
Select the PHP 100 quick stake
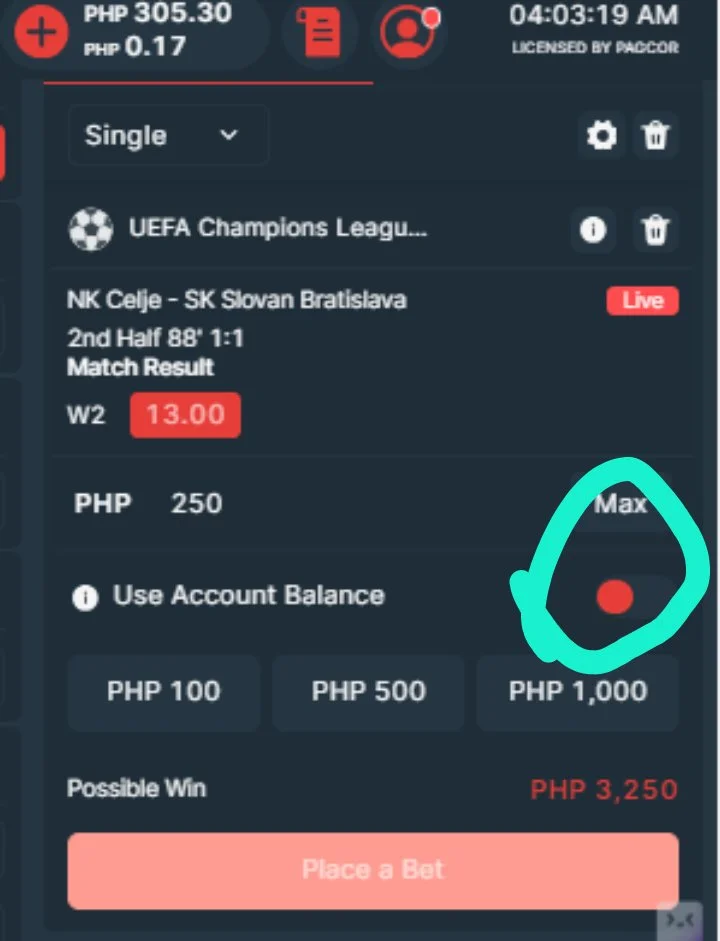[164, 691]
